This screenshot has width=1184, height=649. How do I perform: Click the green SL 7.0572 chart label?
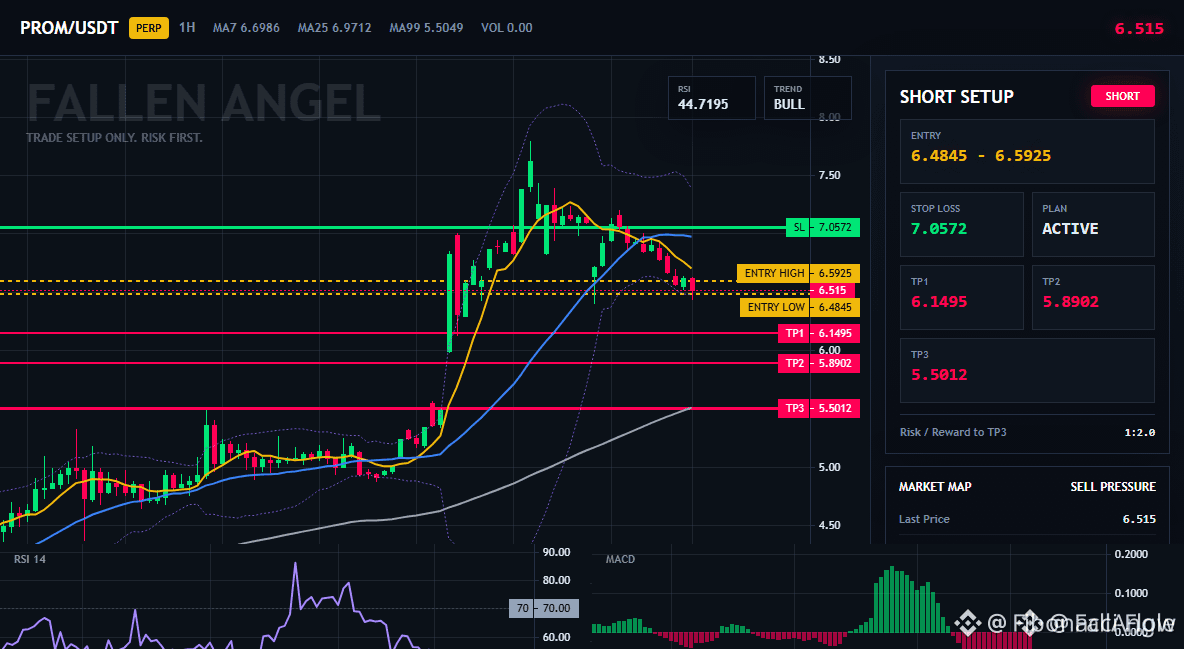(x=822, y=227)
